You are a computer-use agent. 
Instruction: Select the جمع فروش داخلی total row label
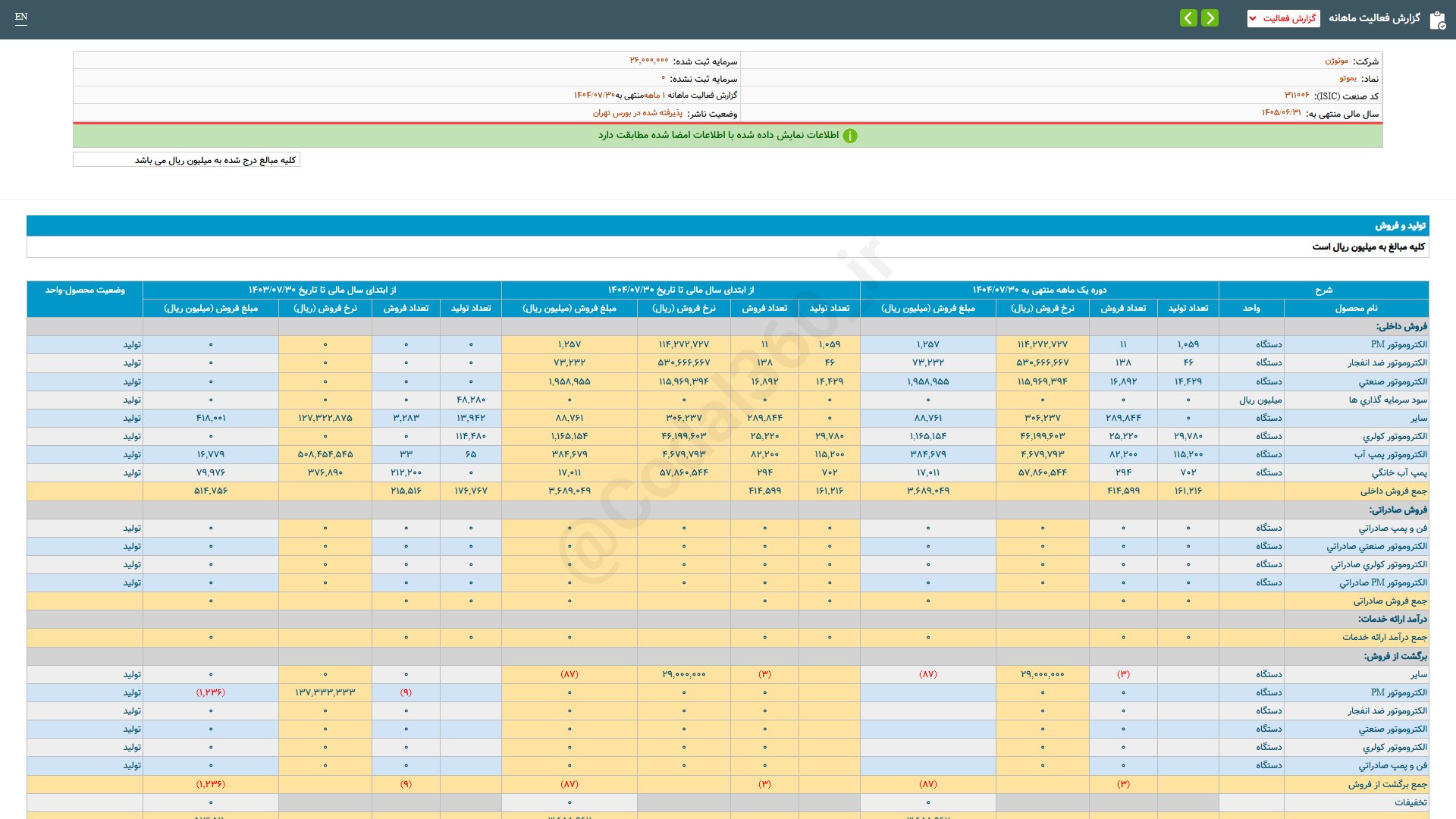click(1393, 491)
